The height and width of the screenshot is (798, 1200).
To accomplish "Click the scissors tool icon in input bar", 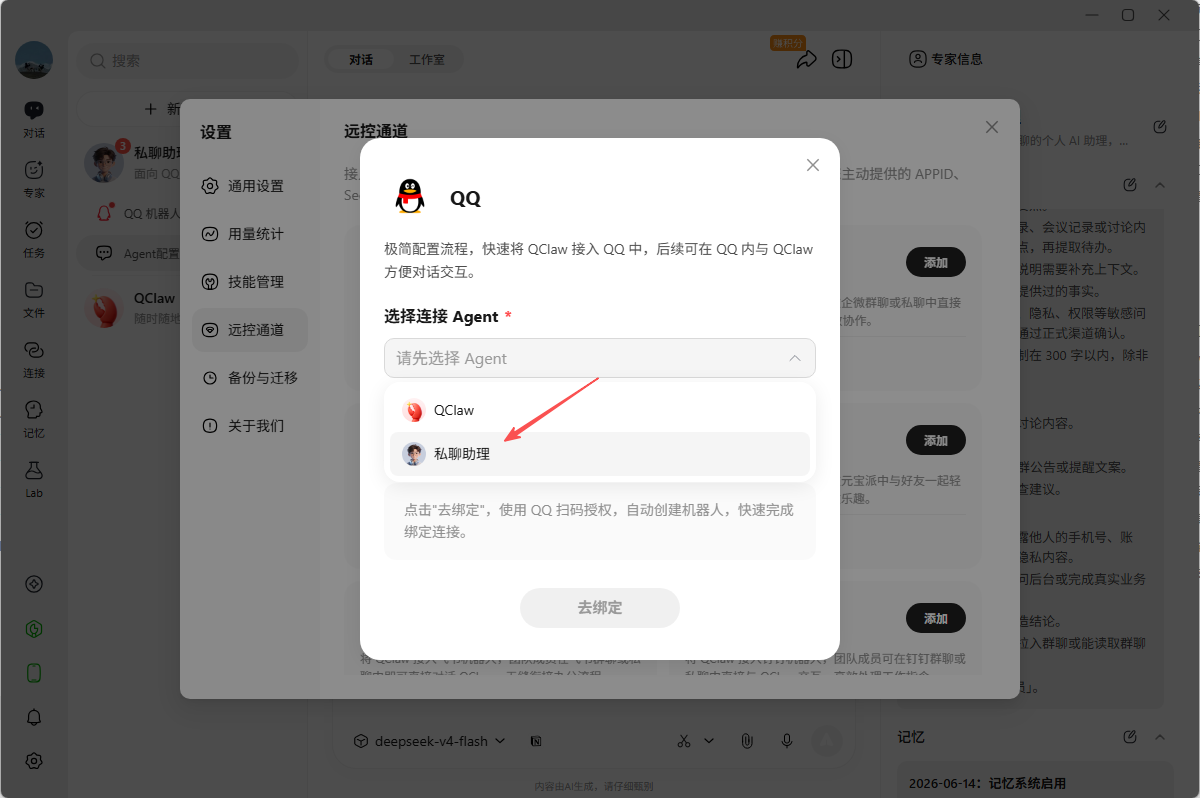I will (x=684, y=741).
